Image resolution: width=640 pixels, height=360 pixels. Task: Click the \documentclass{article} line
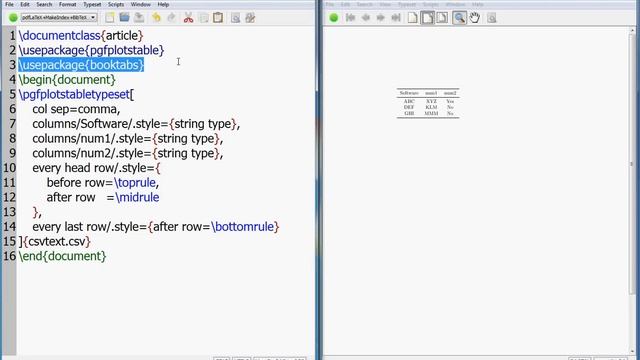pos(81,36)
